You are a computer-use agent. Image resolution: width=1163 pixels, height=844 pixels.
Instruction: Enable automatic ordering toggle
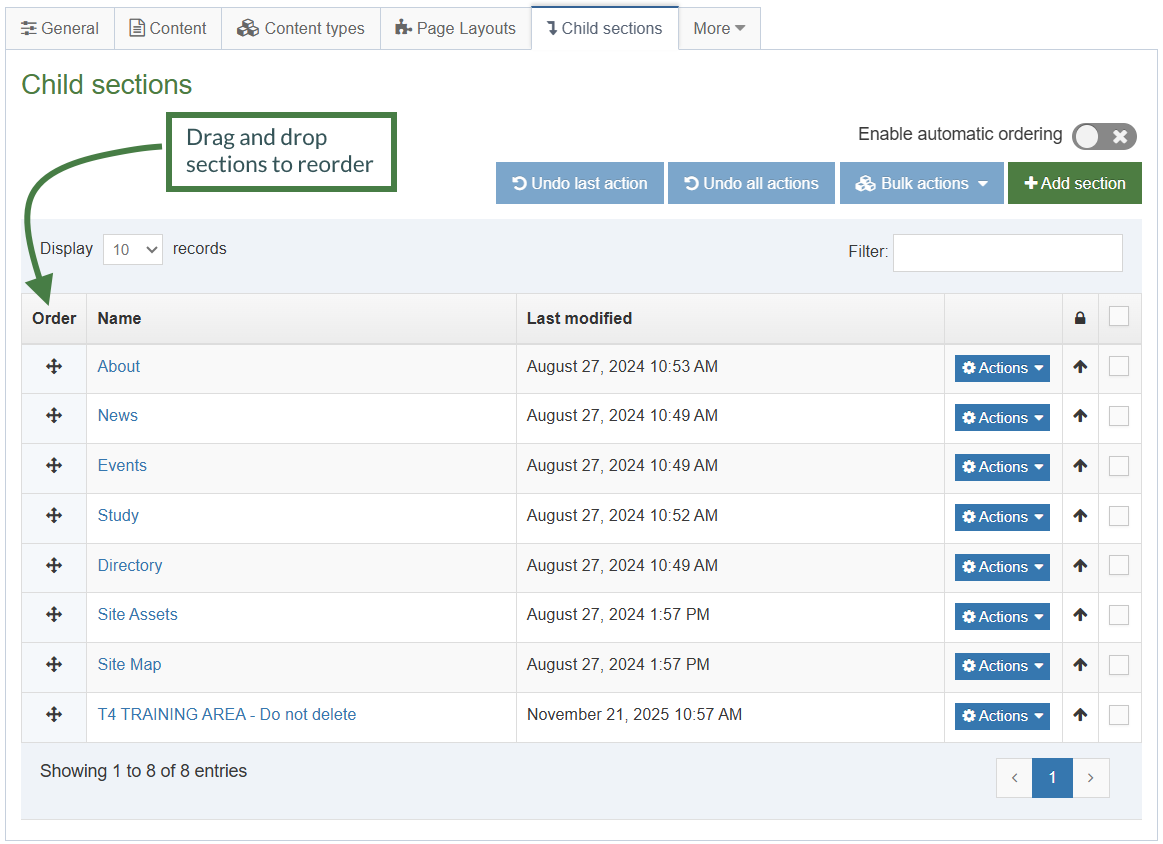click(1104, 136)
